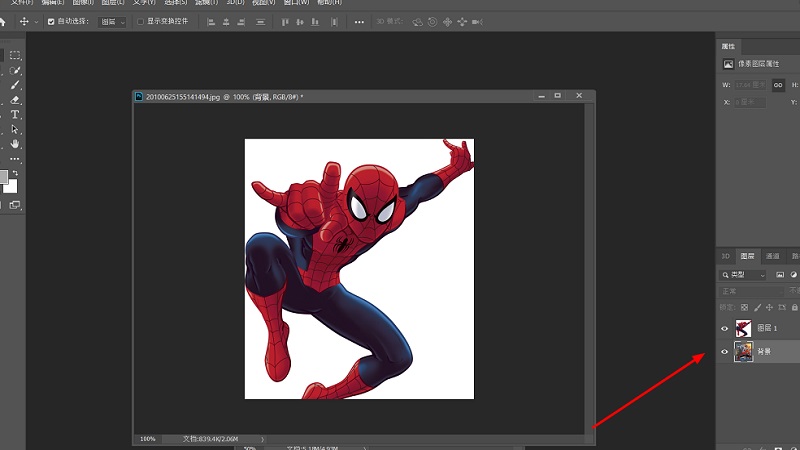Screen dimensions: 800x450
Task: Switch to the 图层 Layers tab
Action: [747, 256]
